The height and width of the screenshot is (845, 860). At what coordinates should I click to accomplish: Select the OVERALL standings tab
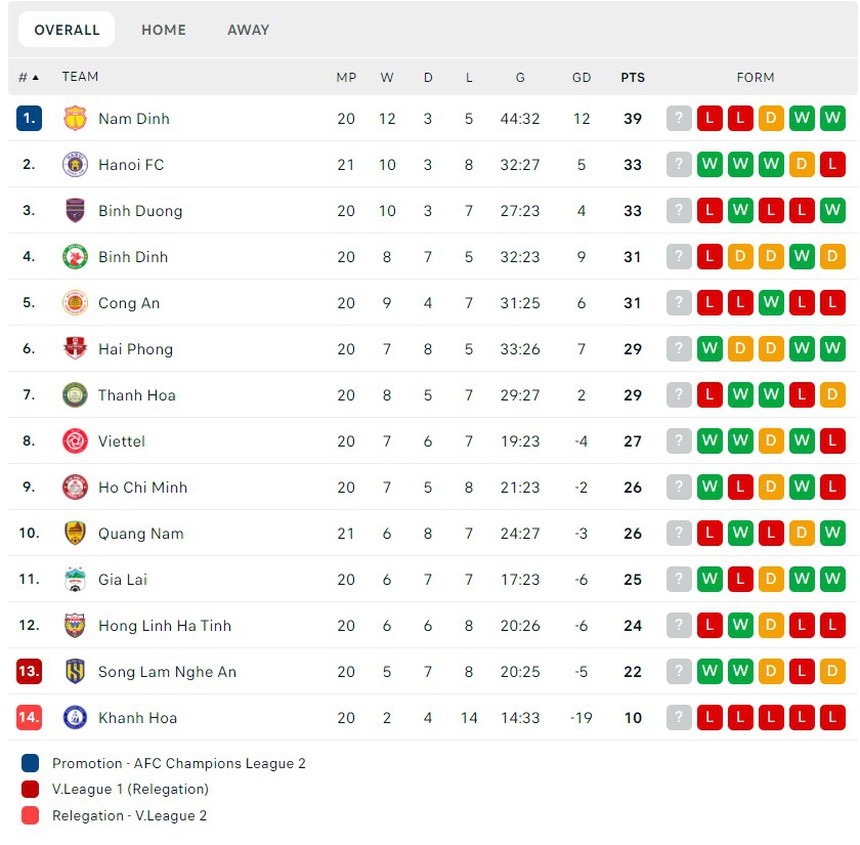[67, 30]
